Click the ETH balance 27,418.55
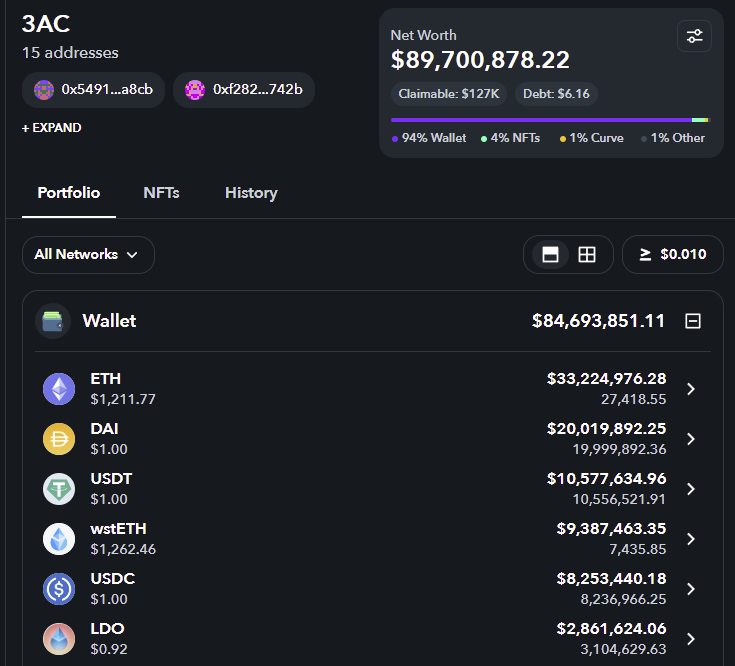This screenshot has height=666, width=735. [x=634, y=399]
